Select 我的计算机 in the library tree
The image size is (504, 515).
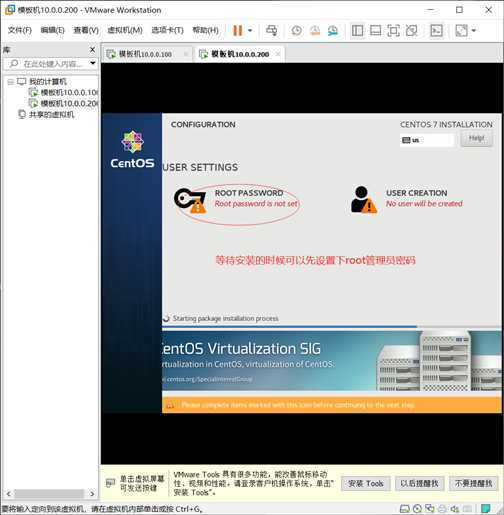[x=48, y=82]
